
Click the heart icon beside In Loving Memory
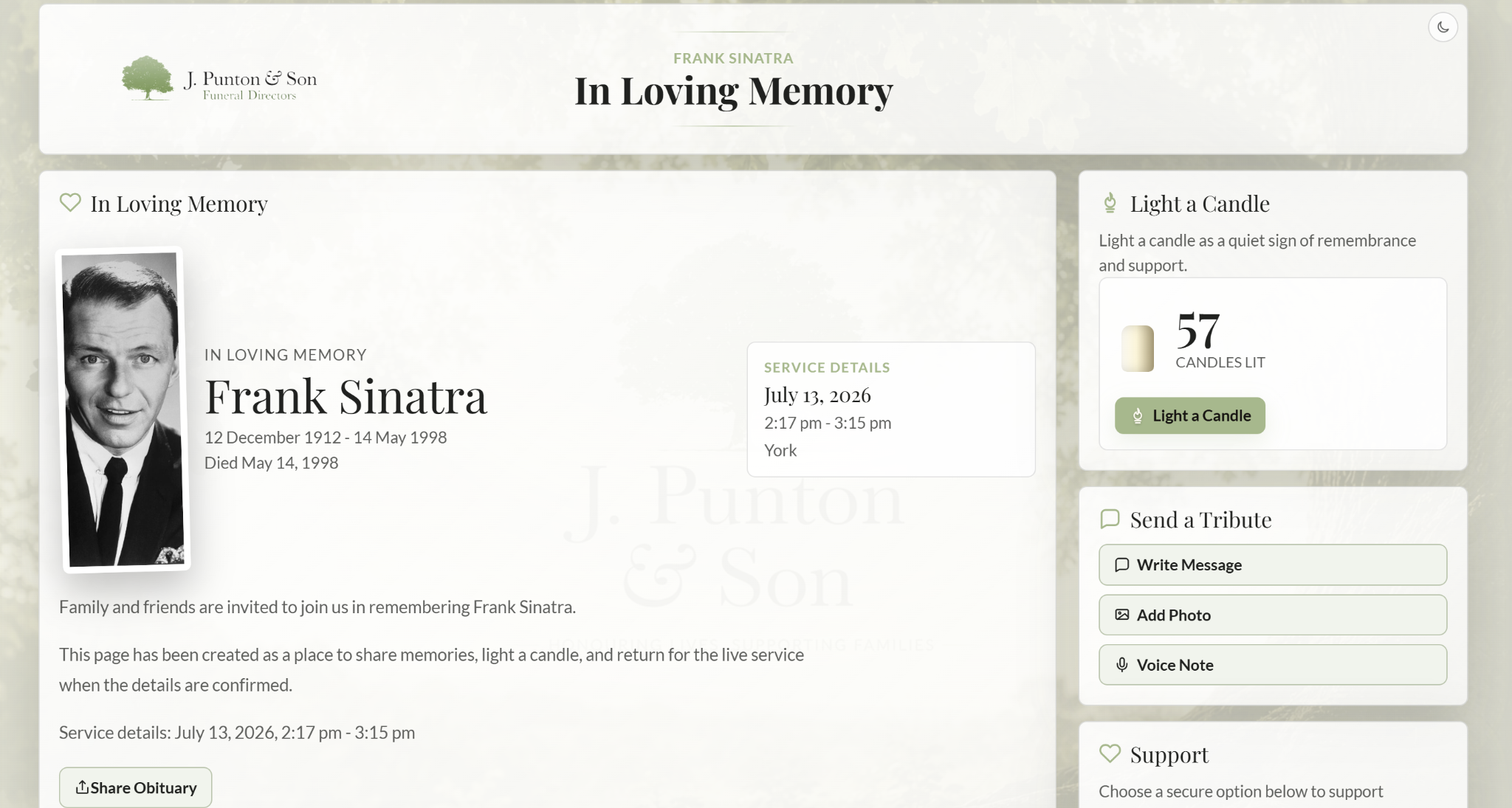(x=70, y=202)
